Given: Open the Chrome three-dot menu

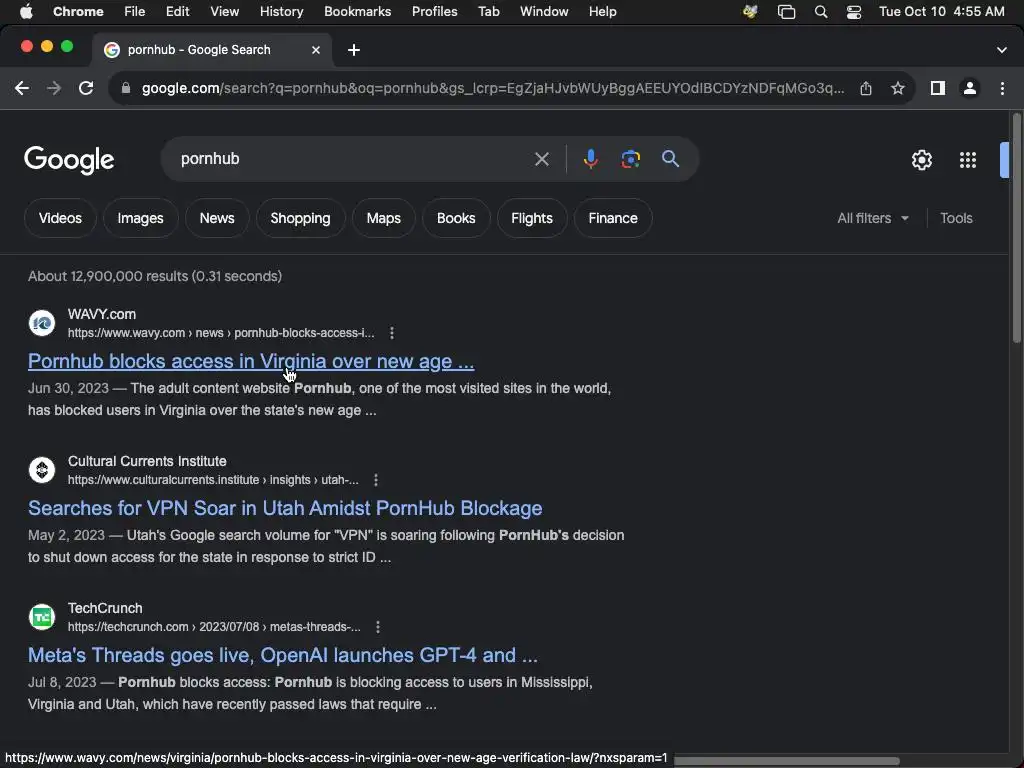Looking at the screenshot, I should [1002, 88].
